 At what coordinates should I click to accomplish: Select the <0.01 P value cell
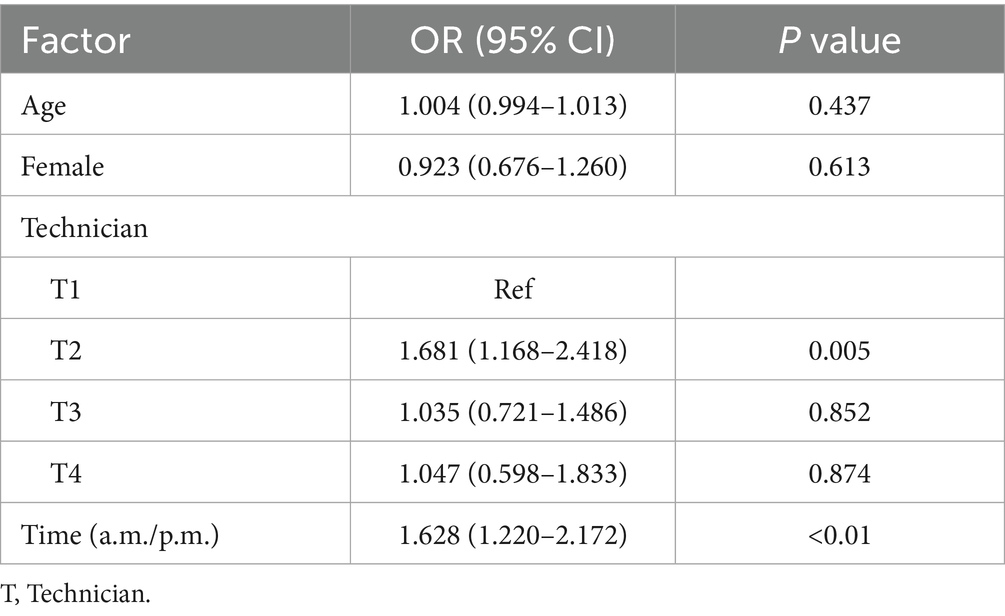[839, 534]
